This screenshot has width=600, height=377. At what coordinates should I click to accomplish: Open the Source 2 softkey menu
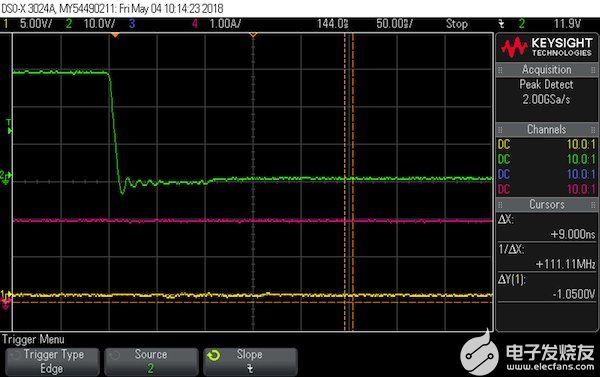(x=152, y=362)
